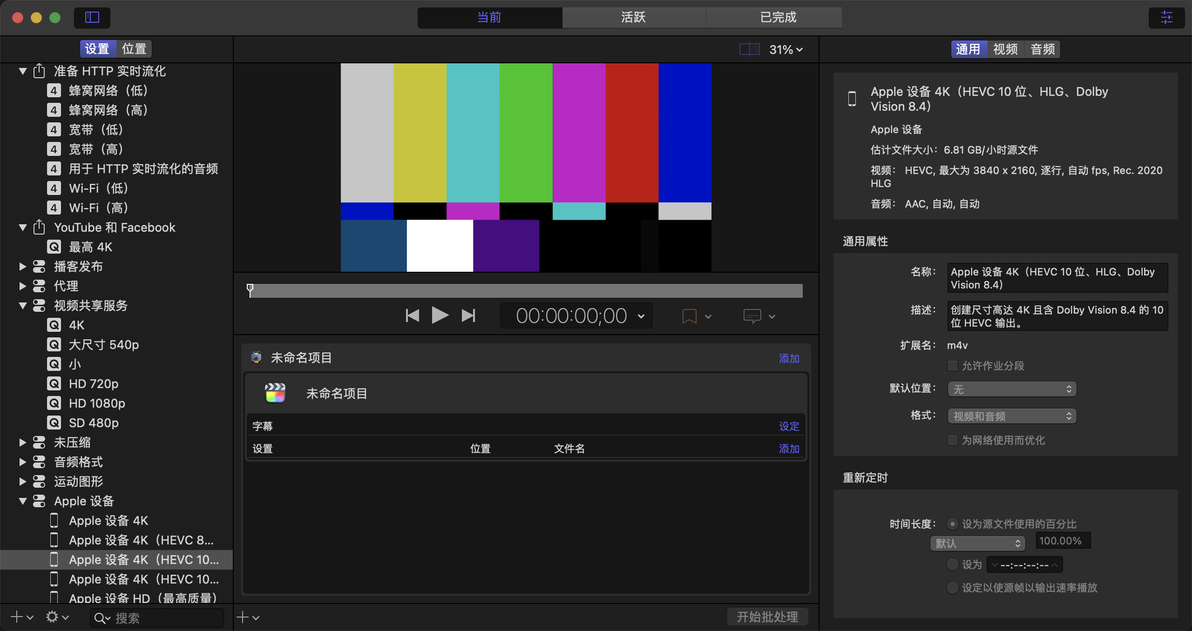Collapse the YouTube 和 Facebook group

coord(23,227)
